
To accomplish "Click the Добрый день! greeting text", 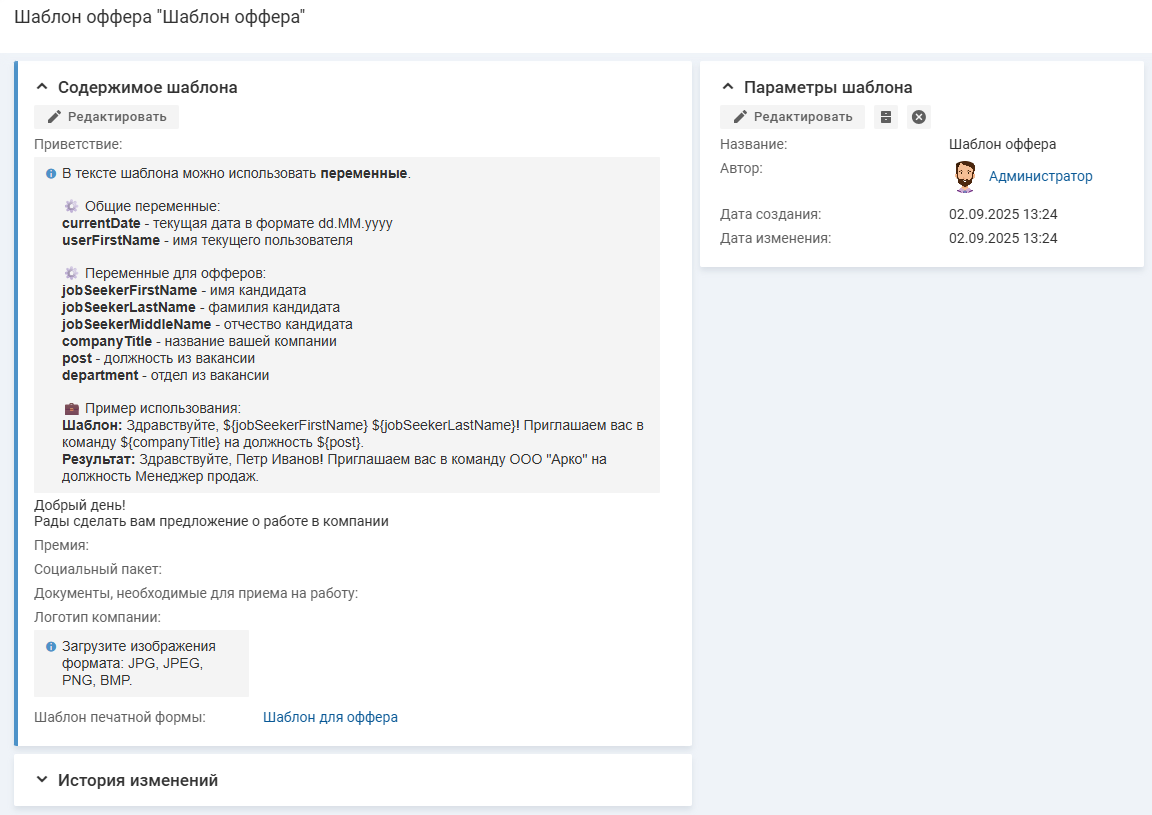I will (87, 505).
